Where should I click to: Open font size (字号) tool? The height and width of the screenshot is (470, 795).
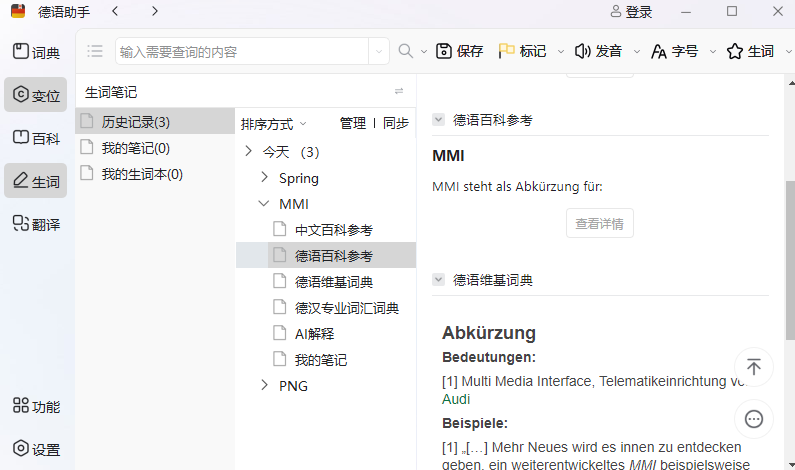point(659,51)
